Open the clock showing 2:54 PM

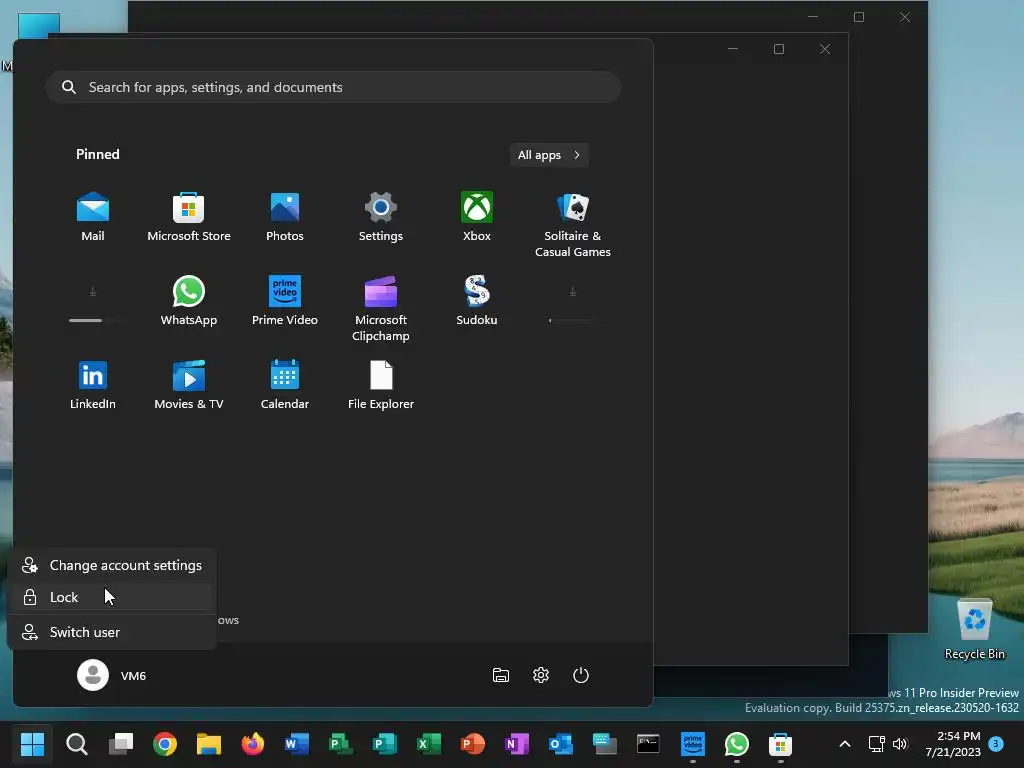pos(953,744)
